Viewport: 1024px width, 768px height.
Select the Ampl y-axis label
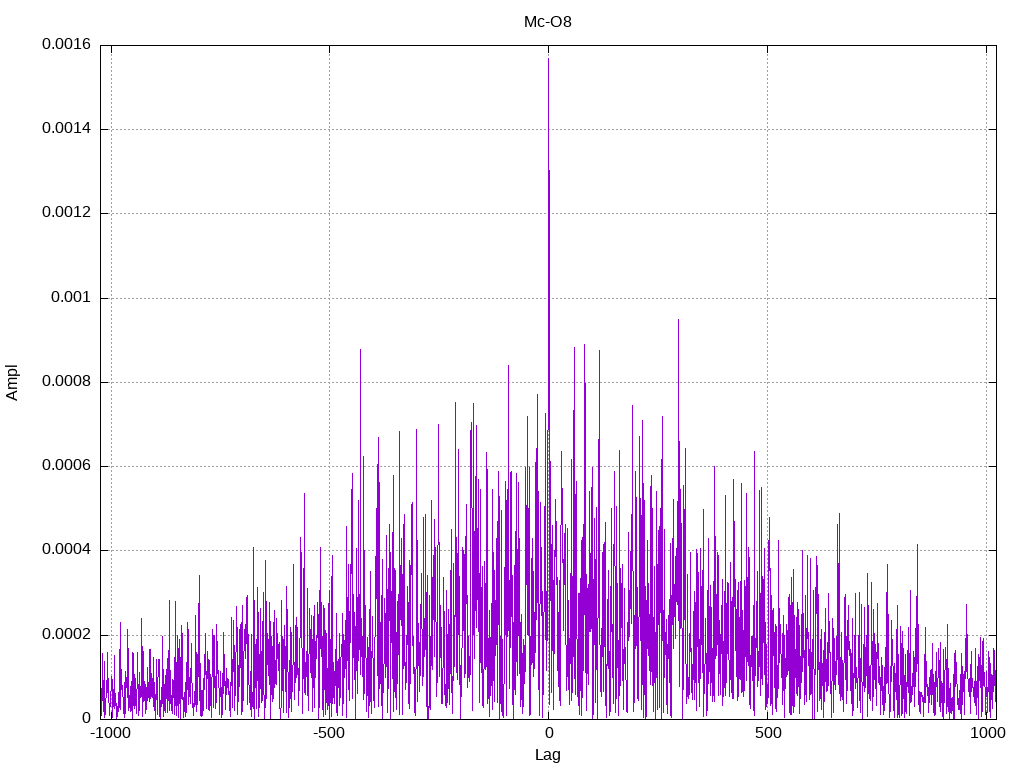click(12, 383)
